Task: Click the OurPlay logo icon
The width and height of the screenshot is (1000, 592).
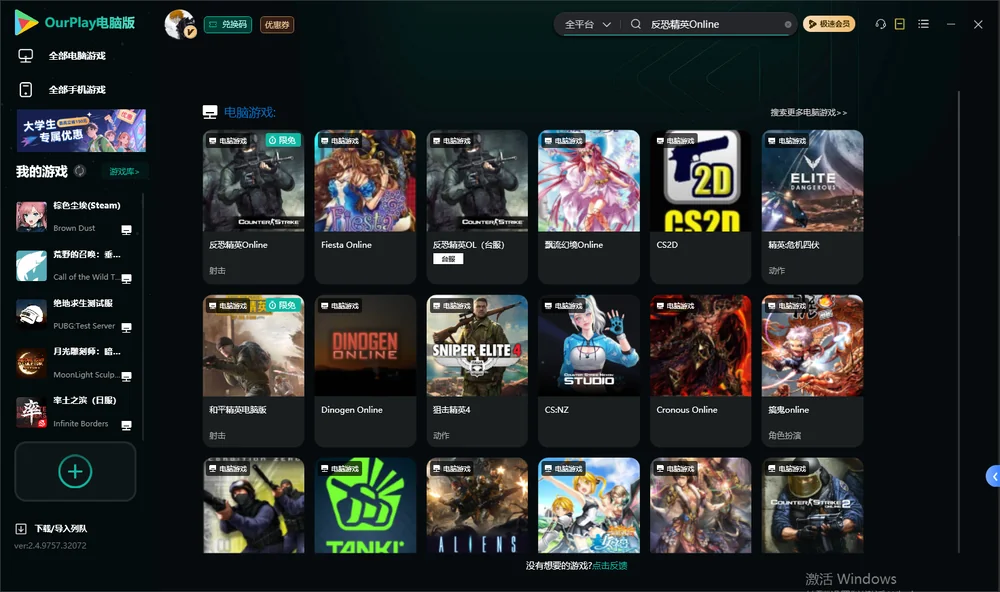Action: tap(26, 23)
